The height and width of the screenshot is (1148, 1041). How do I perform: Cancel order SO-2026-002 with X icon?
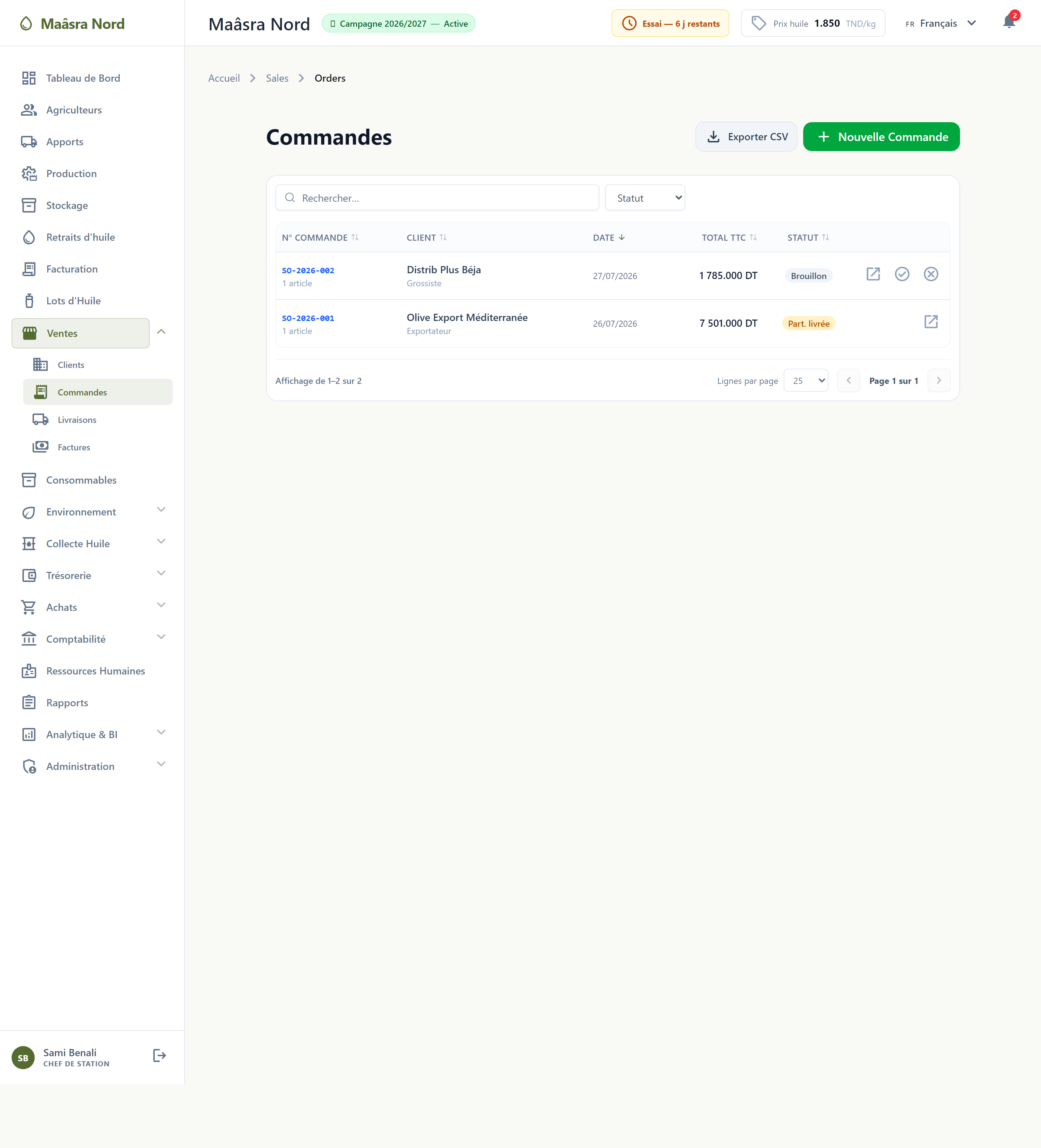(931, 274)
